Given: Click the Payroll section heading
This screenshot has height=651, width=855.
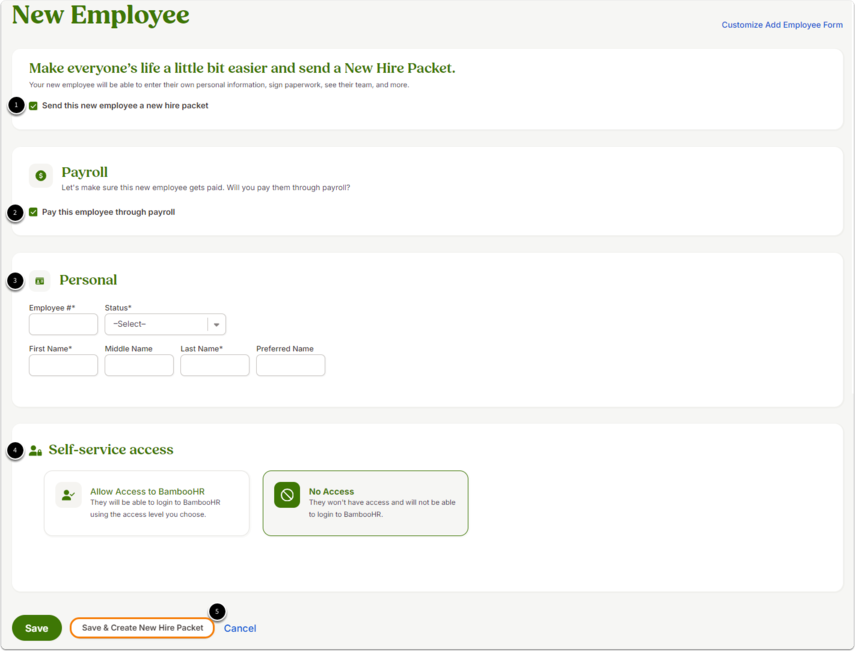Looking at the screenshot, I should [x=85, y=172].
